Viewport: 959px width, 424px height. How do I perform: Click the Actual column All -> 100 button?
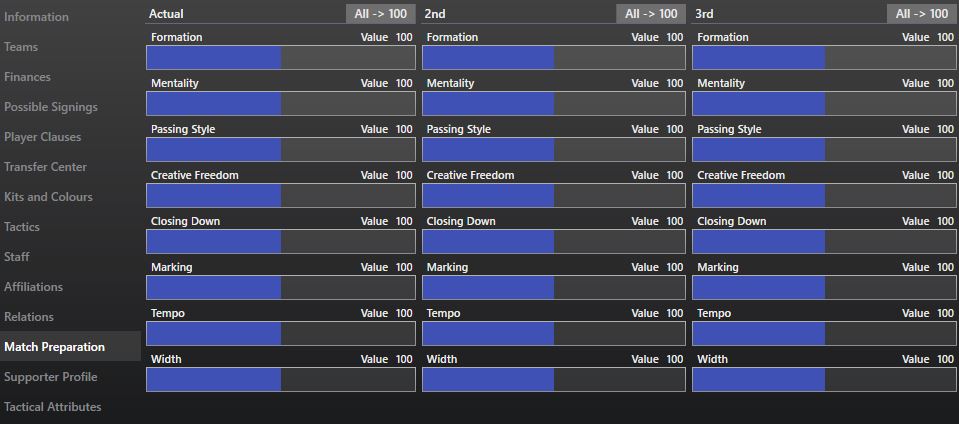pyautogui.click(x=380, y=13)
